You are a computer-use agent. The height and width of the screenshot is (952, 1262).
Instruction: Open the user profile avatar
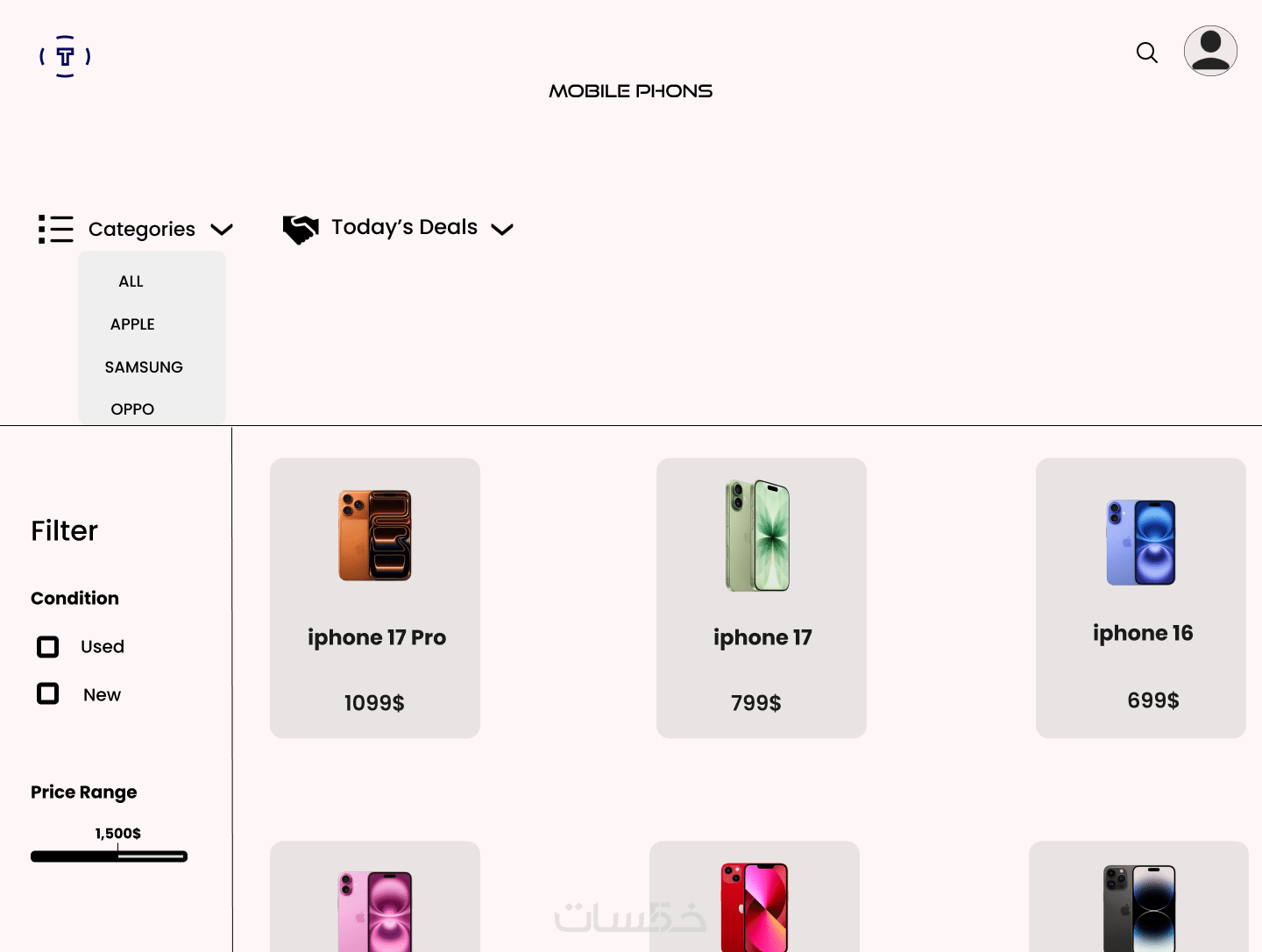(x=1210, y=51)
